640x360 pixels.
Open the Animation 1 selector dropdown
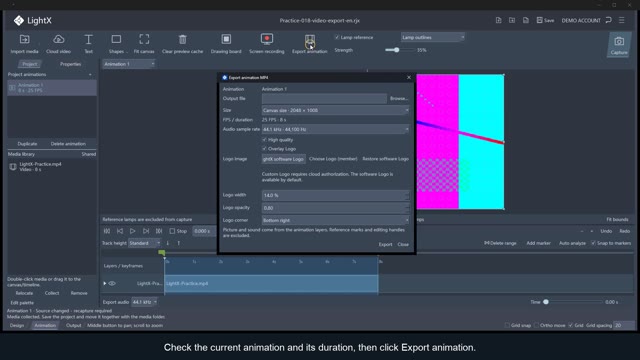129,64
